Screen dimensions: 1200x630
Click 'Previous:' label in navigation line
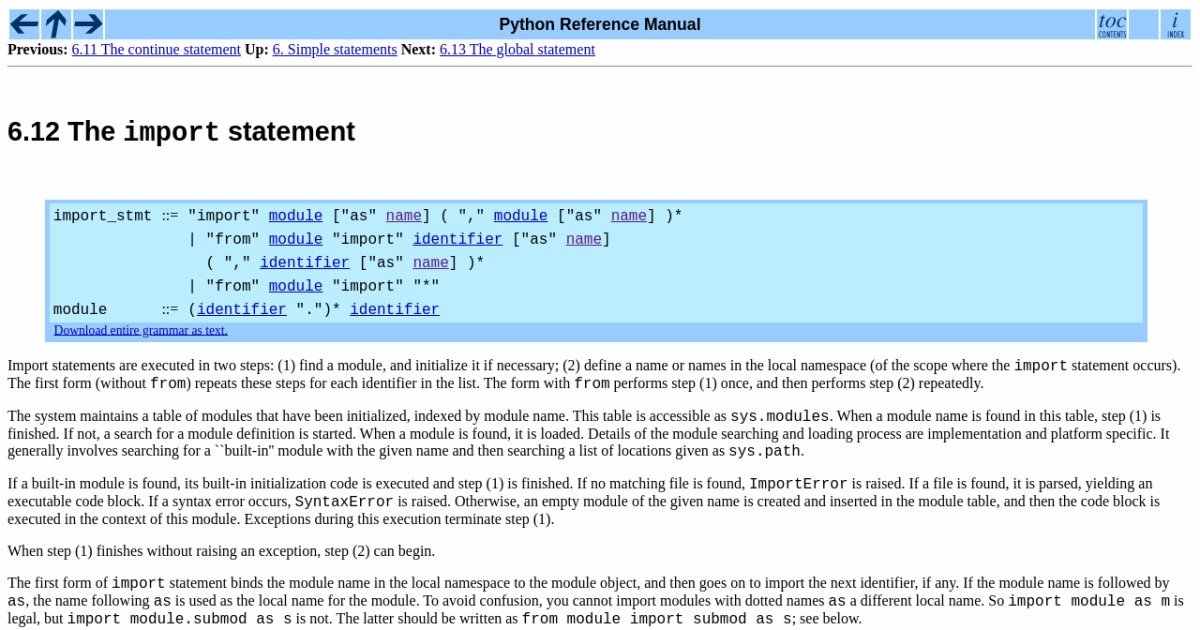[38, 49]
